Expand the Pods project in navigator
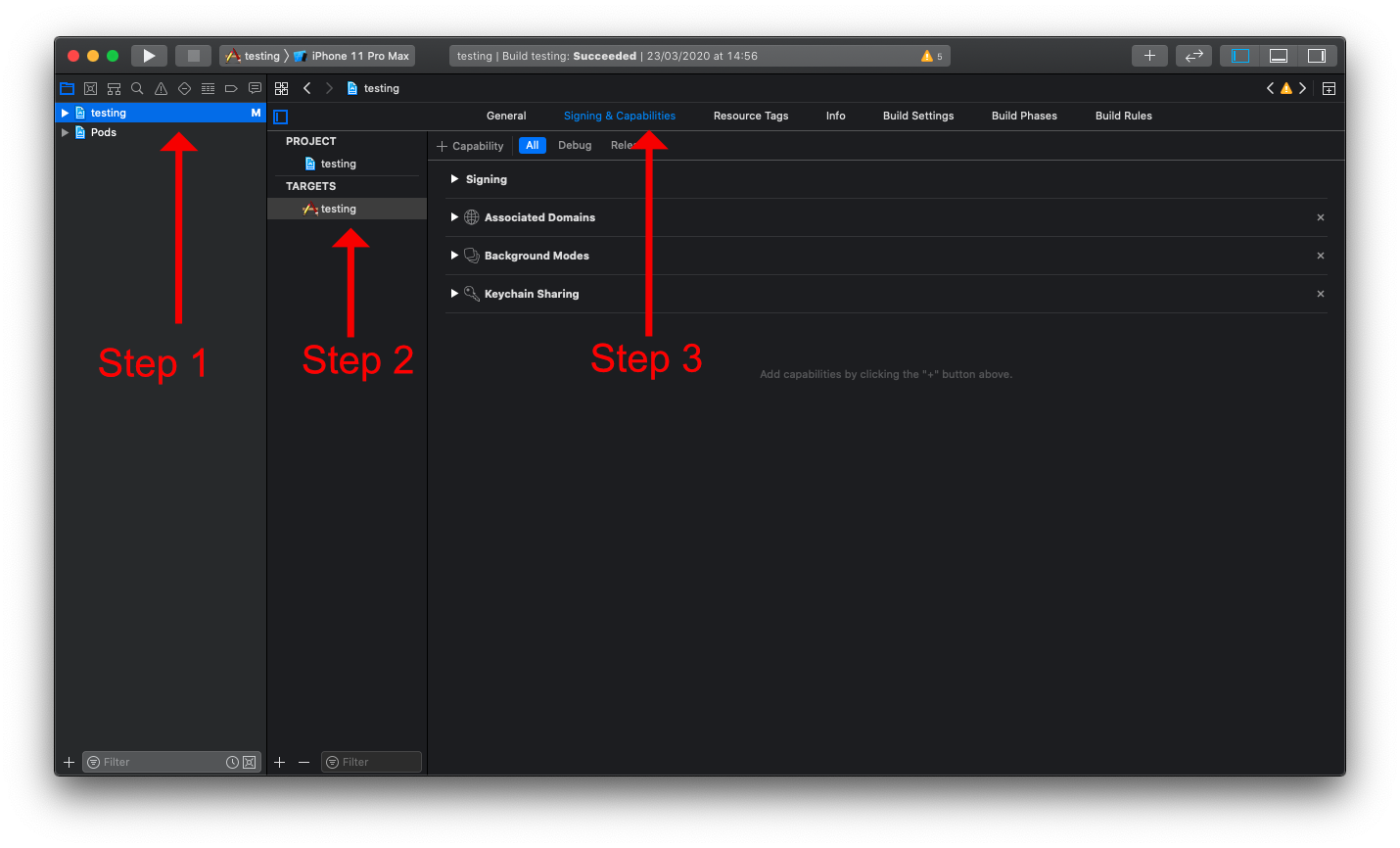The image size is (1400, 848). pos(65,132)
